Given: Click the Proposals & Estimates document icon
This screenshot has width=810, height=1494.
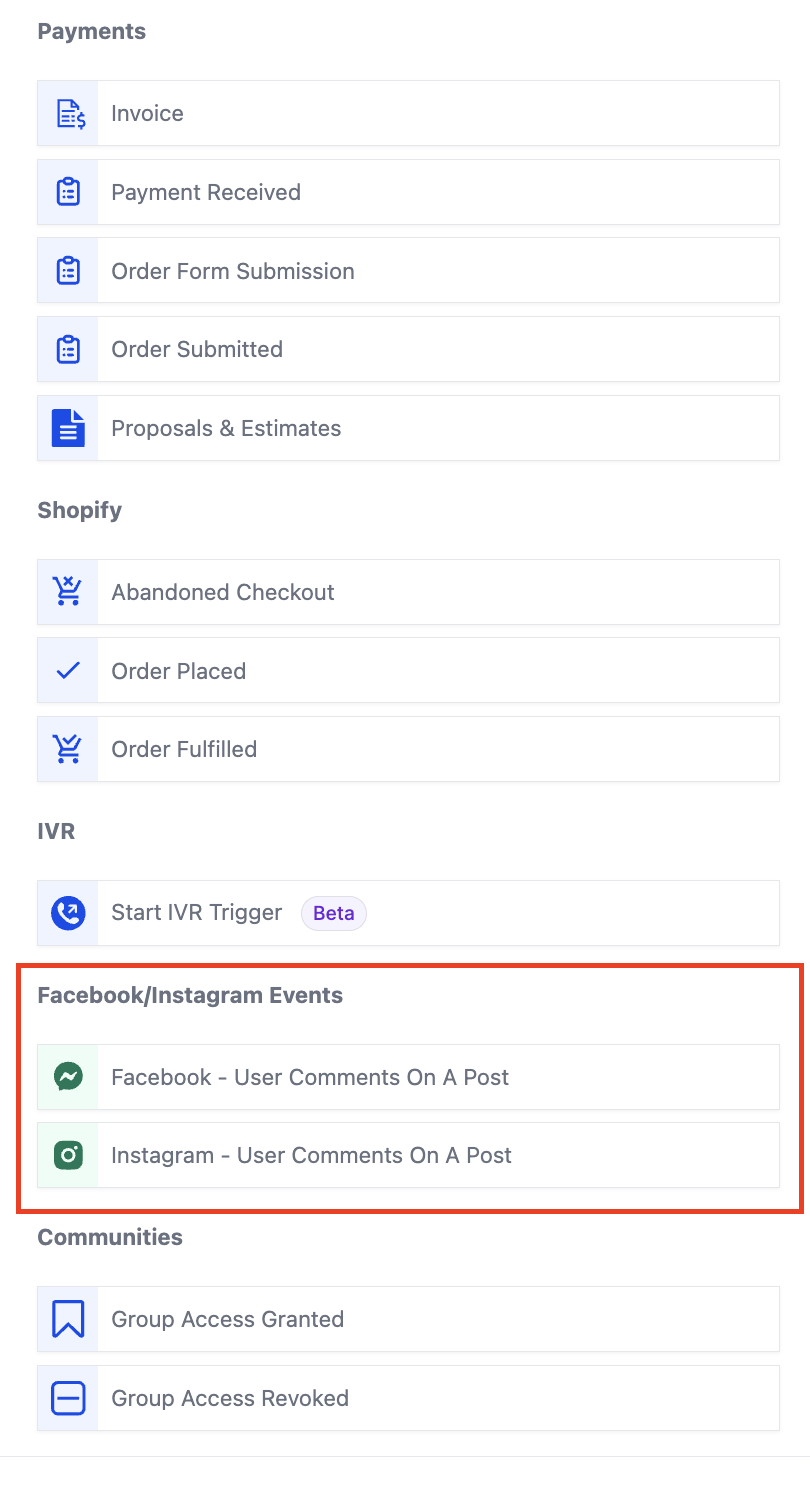Looking at the screenshot, I should pyautogui.click(x=68, y=428).
